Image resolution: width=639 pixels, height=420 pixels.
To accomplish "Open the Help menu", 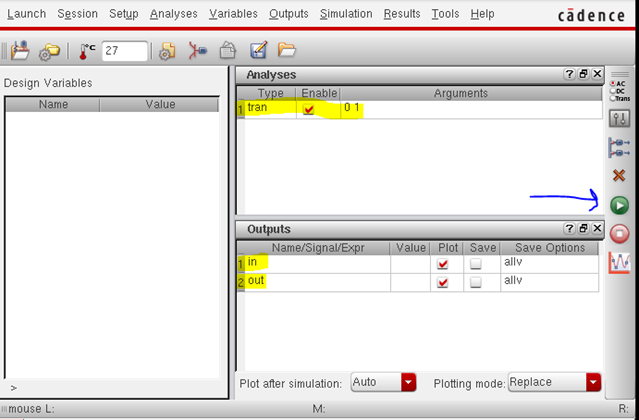I will (x=483, y=14).
